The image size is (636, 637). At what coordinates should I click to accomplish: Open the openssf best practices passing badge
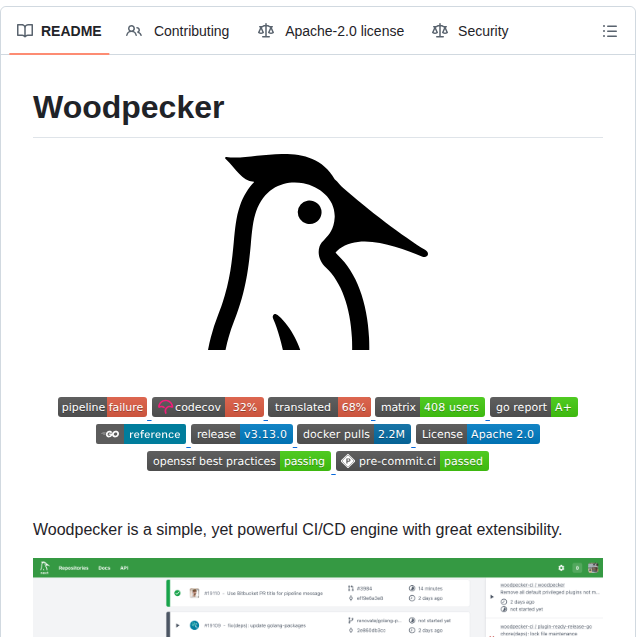(x=239, y=462)
